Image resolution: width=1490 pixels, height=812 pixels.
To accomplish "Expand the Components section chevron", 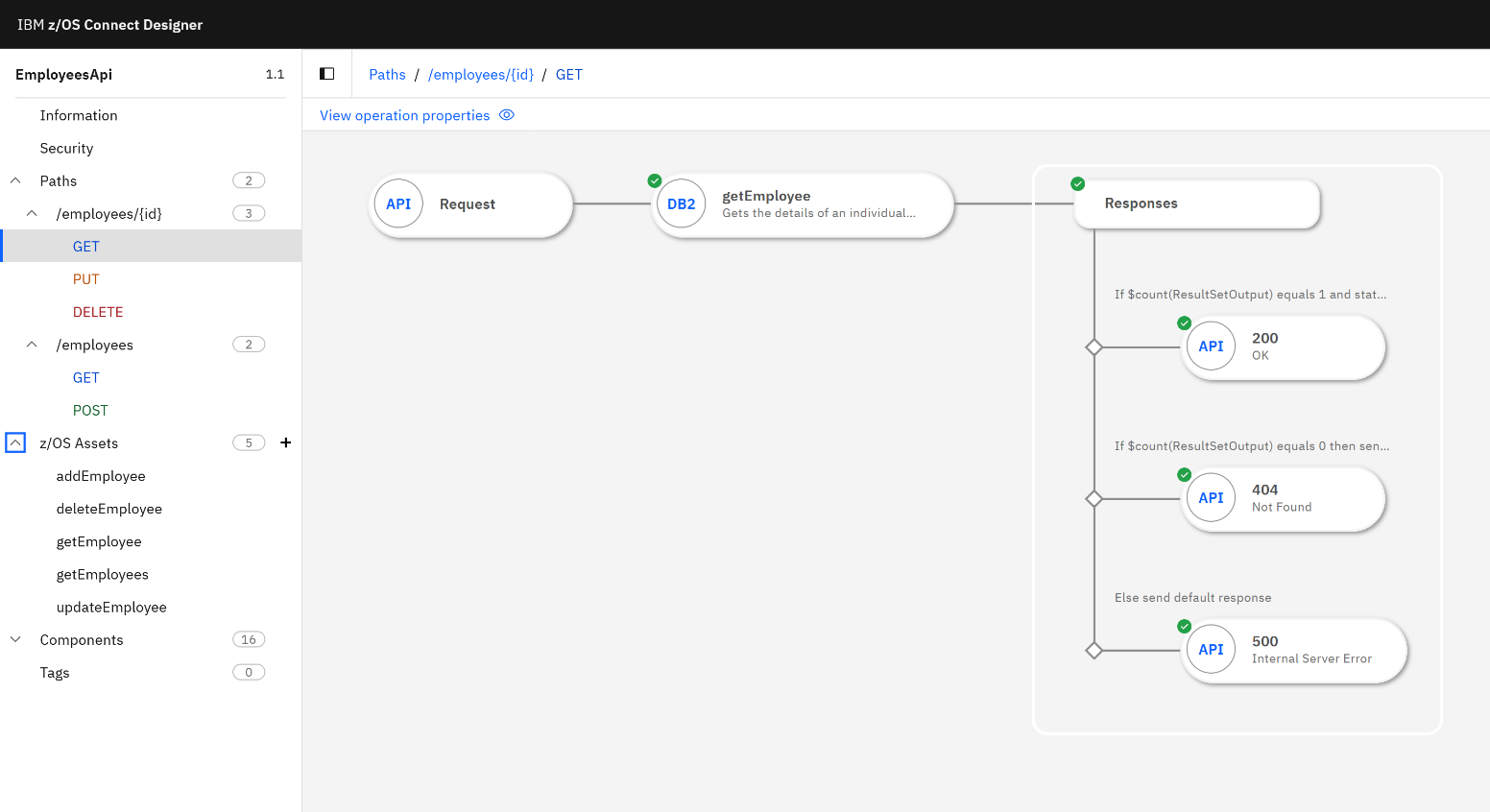I will pos(15,639).
